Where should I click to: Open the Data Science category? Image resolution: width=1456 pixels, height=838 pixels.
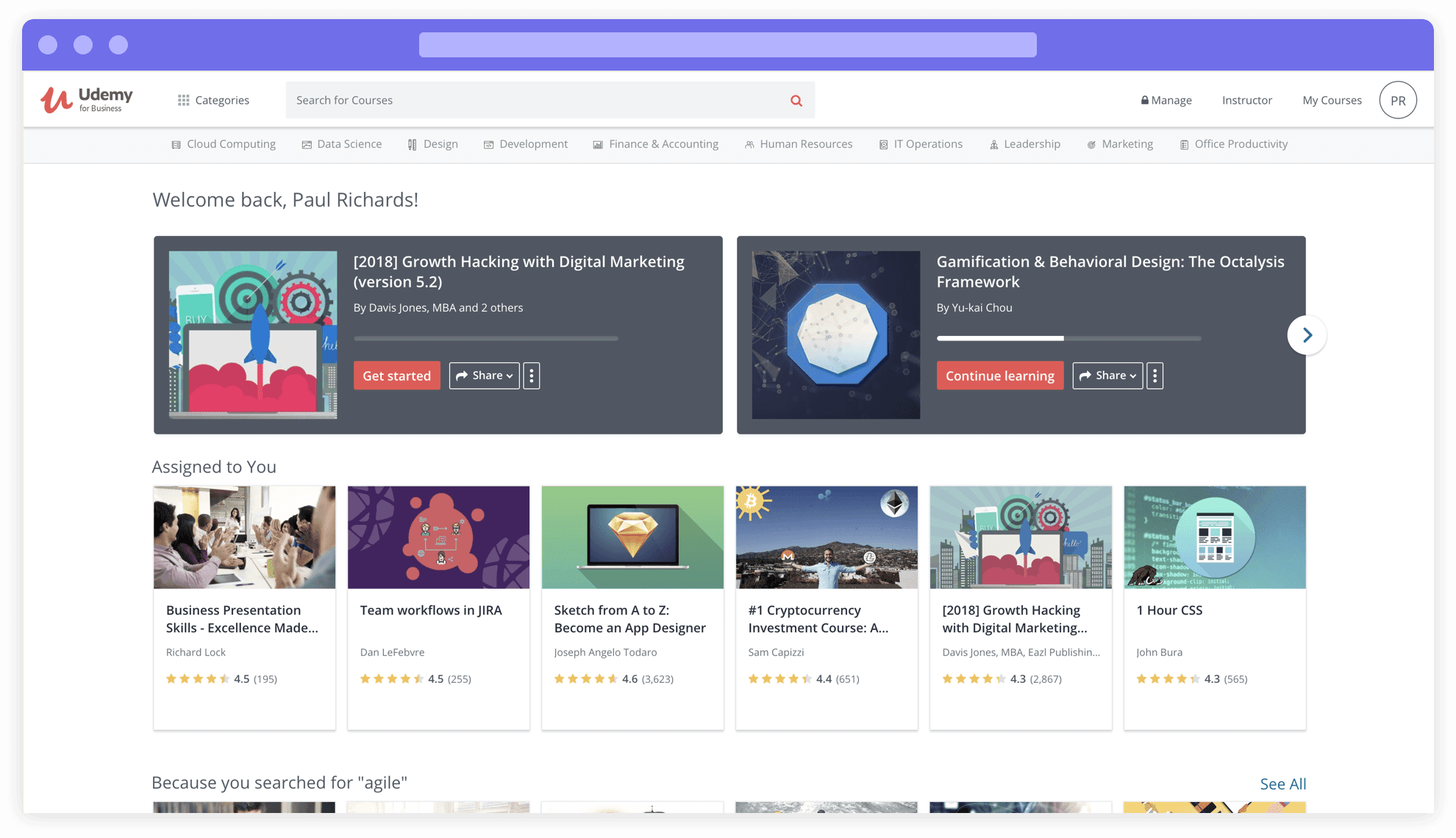point(341,144)
